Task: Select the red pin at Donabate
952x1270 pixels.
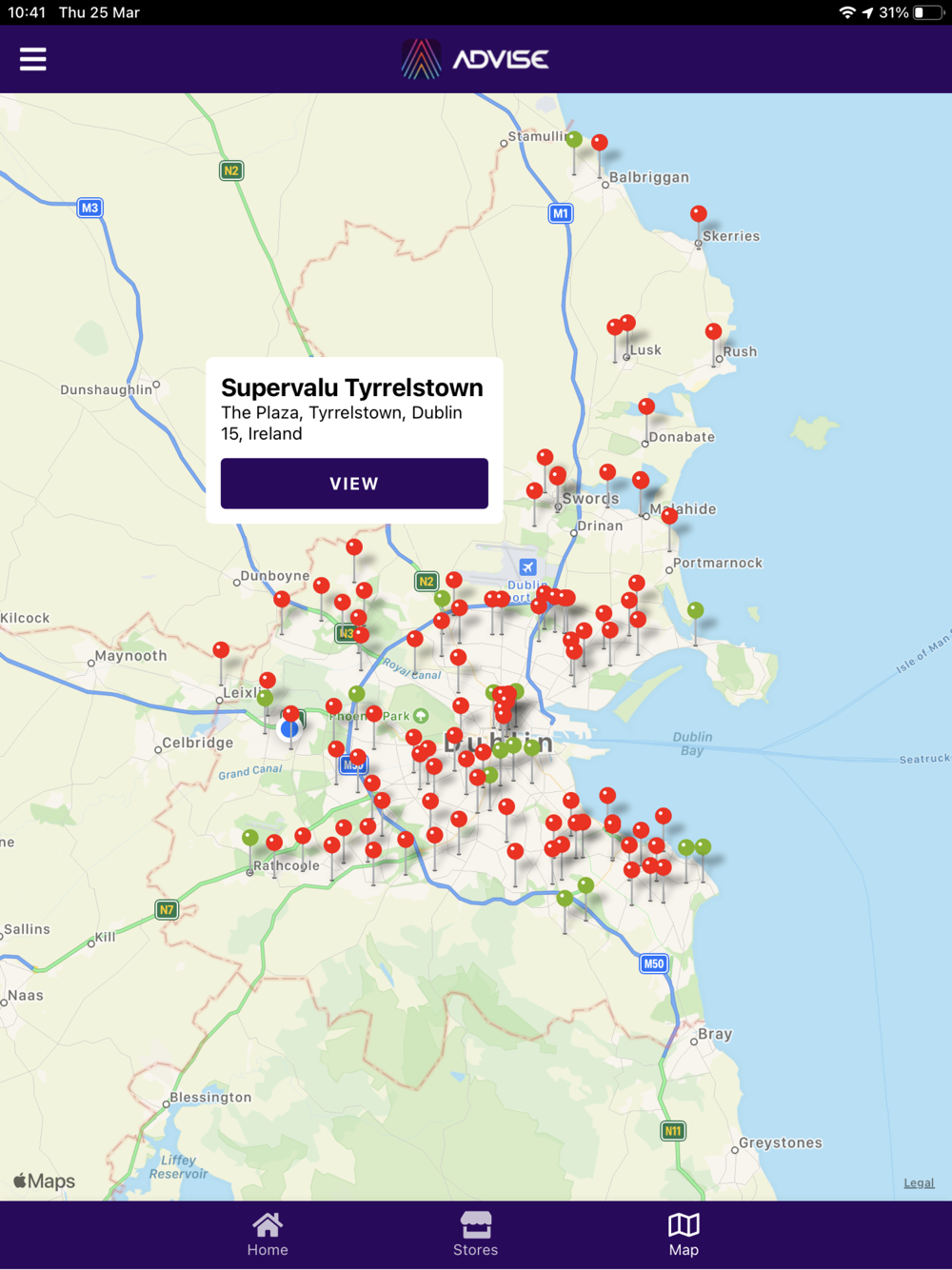Action: pyautogui.click(x=646, y=407)
